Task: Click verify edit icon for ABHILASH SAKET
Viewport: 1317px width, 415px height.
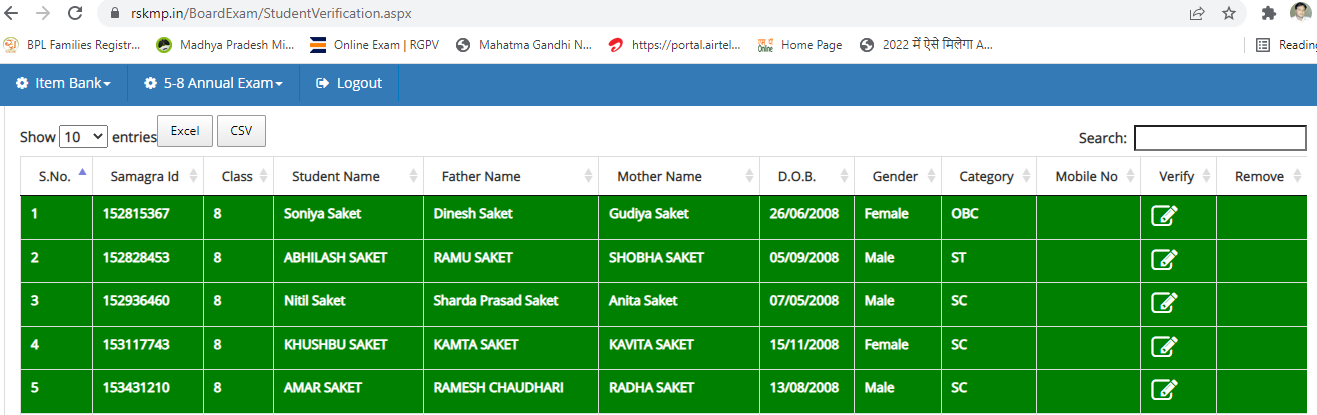Action: [x=1164, y=258]
